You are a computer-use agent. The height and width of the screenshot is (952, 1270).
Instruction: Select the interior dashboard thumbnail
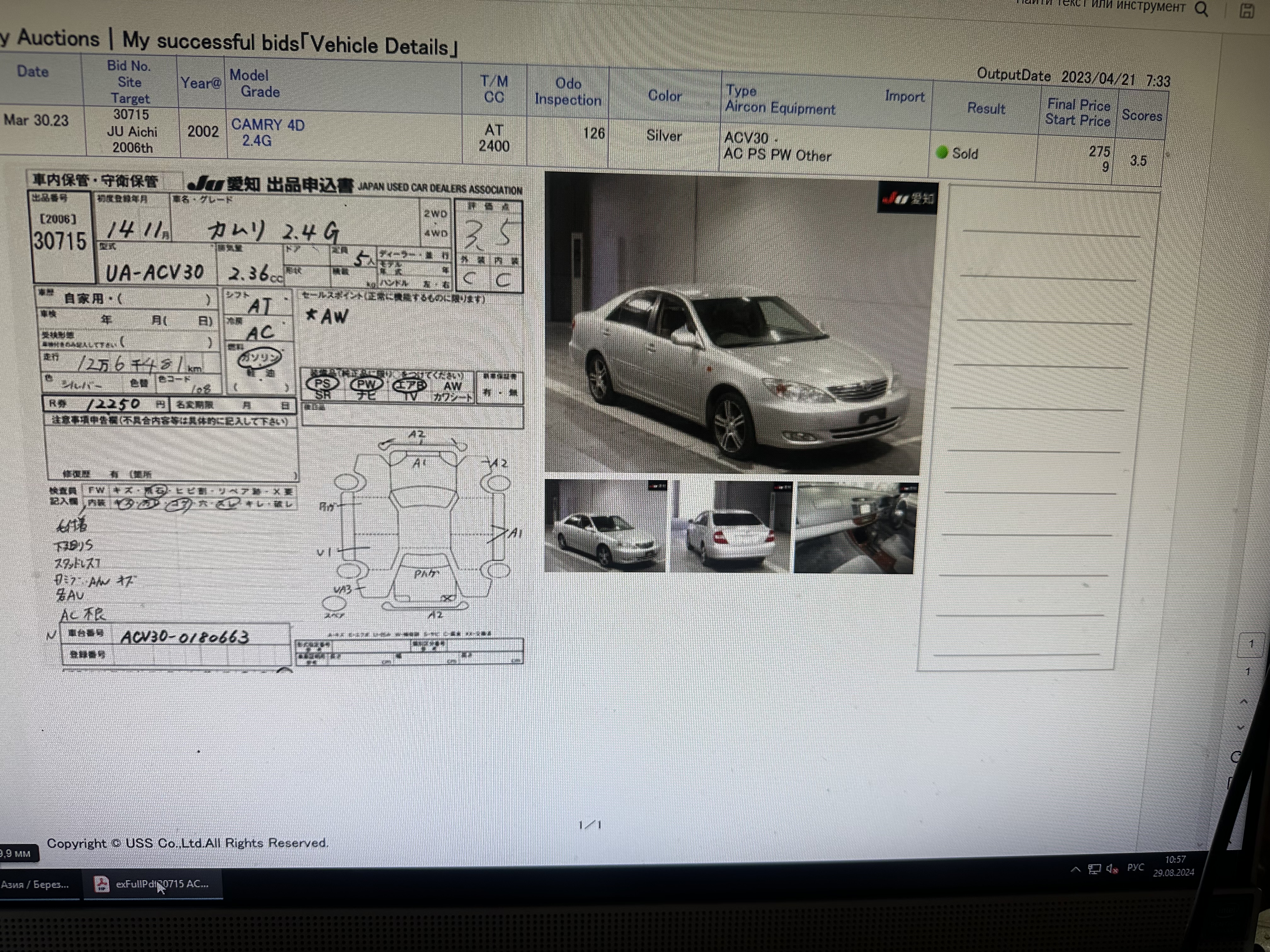pos(855,528)
